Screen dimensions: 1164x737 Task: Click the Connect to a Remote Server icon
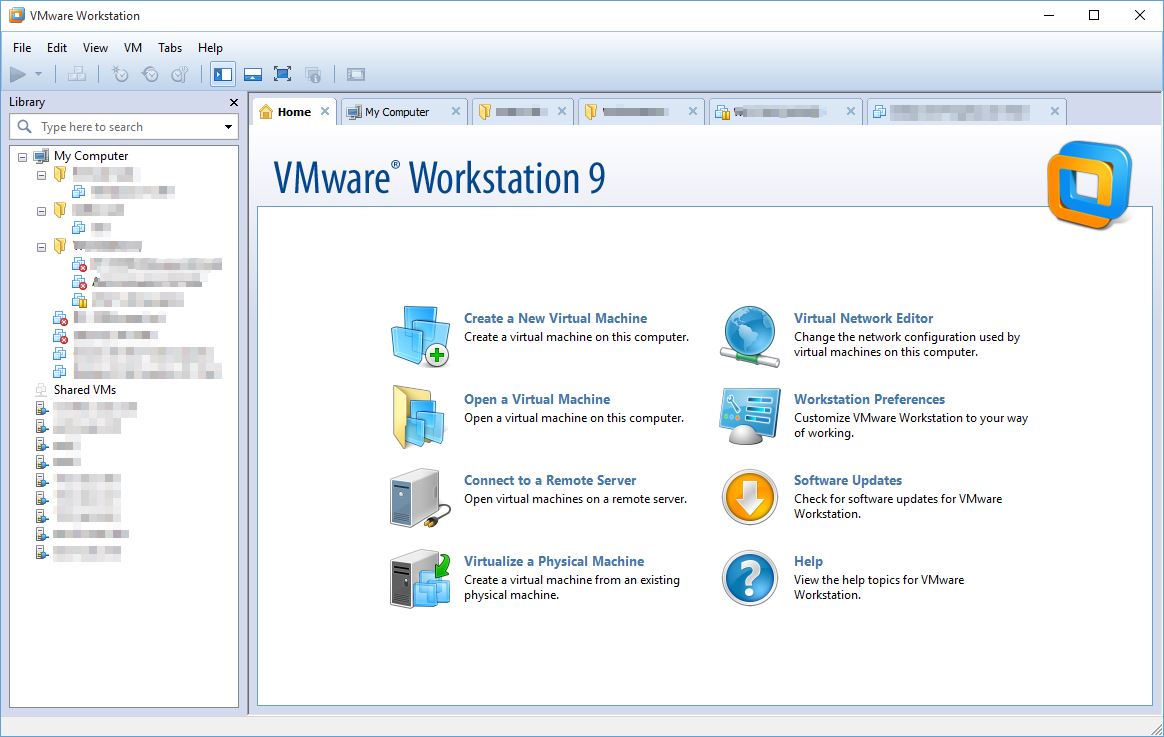pos(420,498)
